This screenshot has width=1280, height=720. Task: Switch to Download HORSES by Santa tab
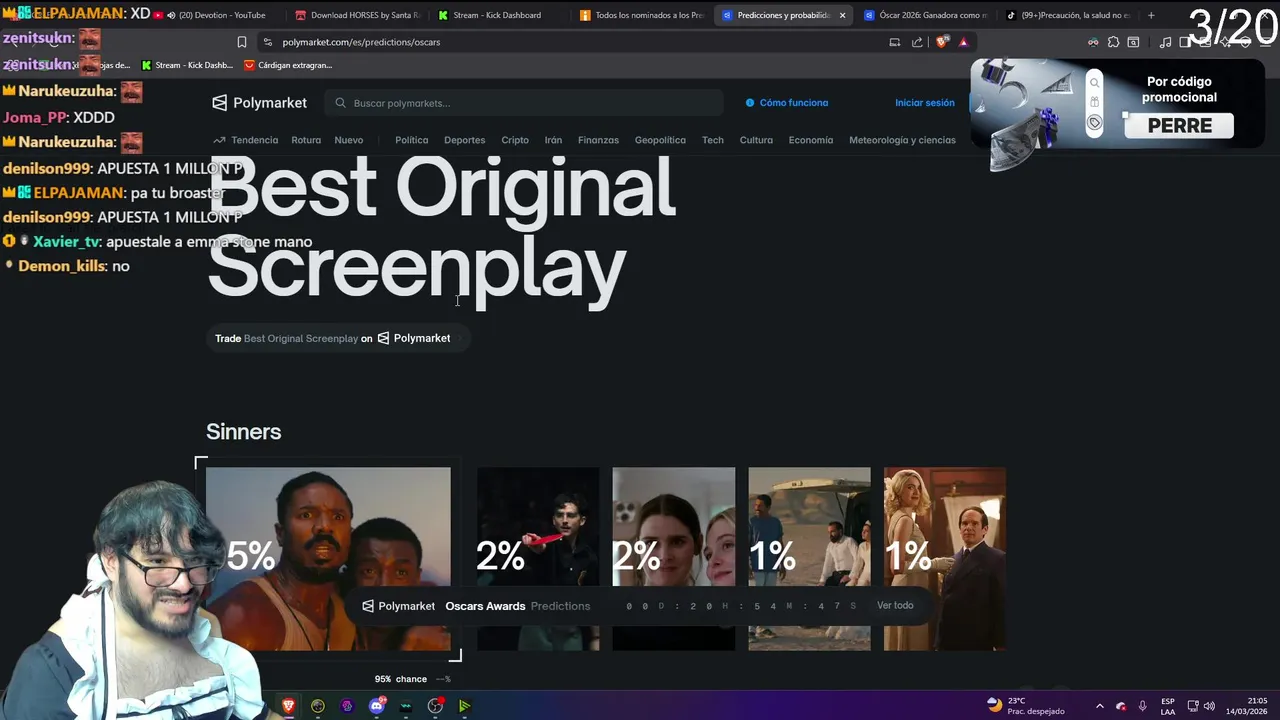360,15
